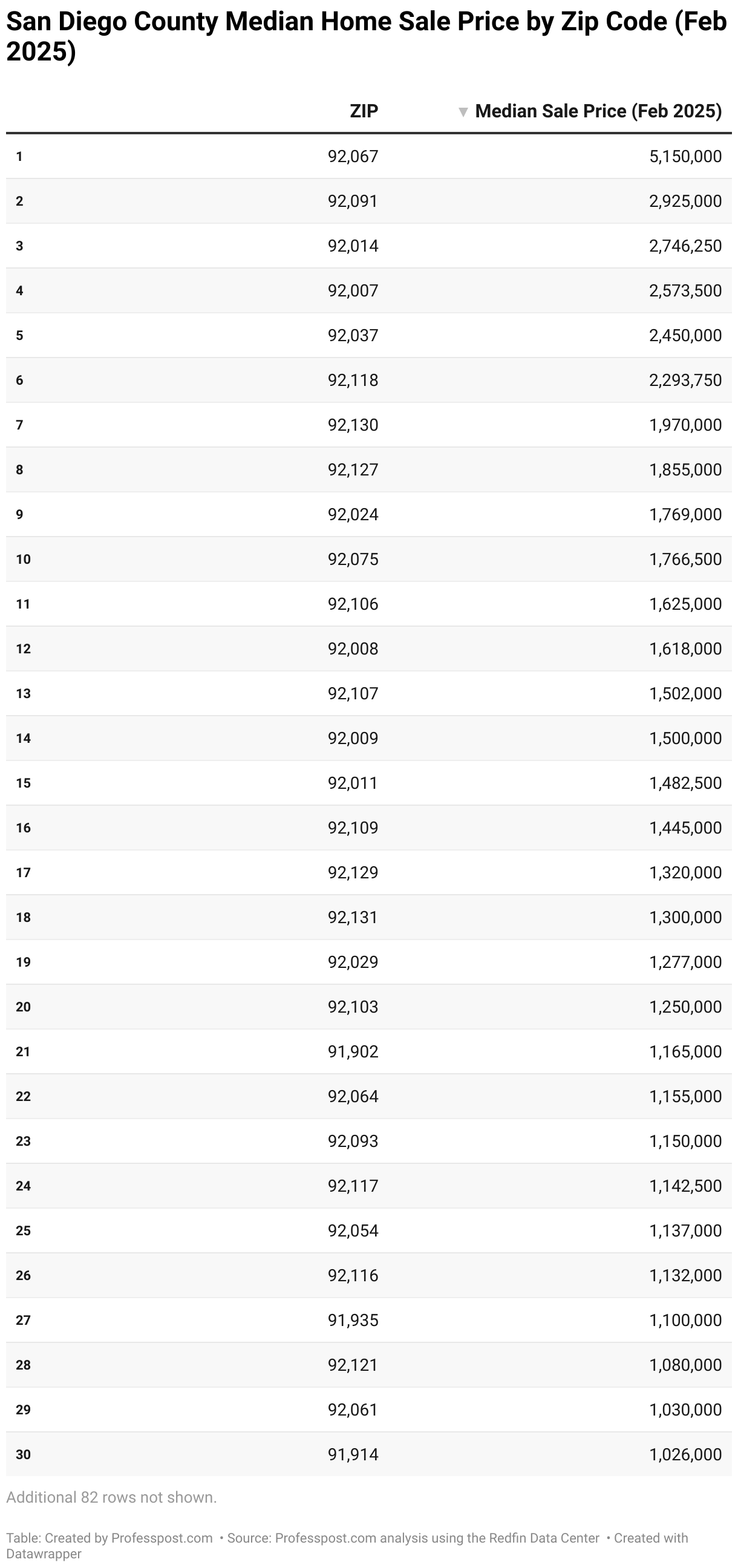Click row number 18 in the table
This screenshot has height=1568, width=738.
point(23,917)
